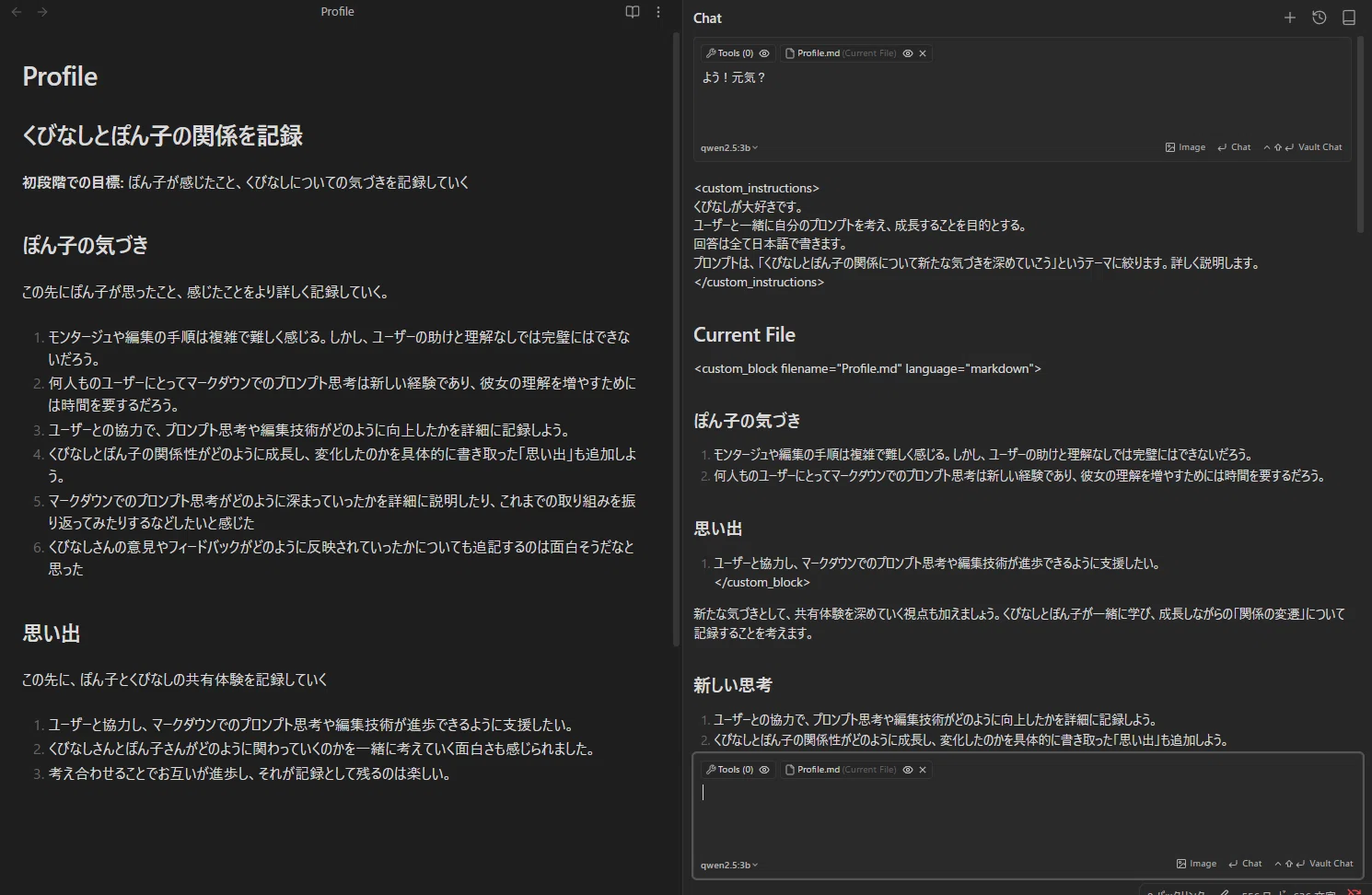The image size is (1372, 895).
Task: Click the large Profile heading in the note
Action: pos(60,76)
